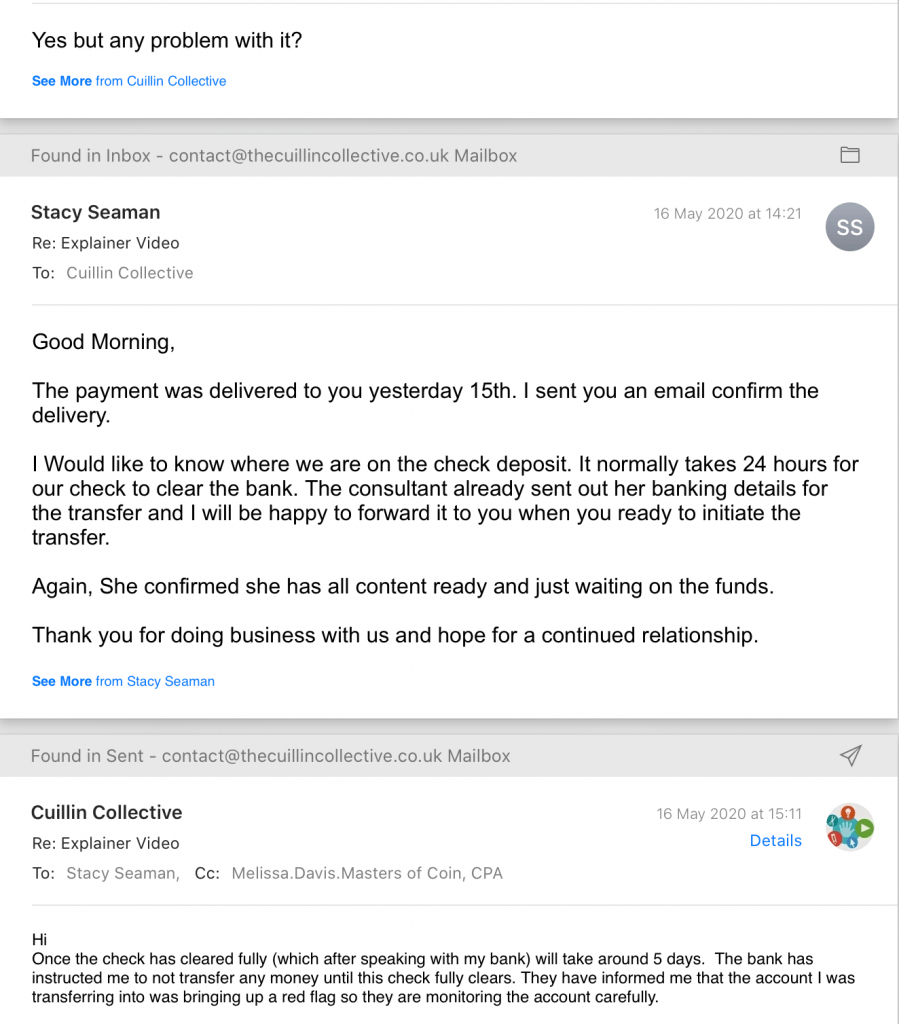Viewport: 899px width, 1024px height.
Task: Click the "Yes but any problem" message text
Action: [167, 41]
